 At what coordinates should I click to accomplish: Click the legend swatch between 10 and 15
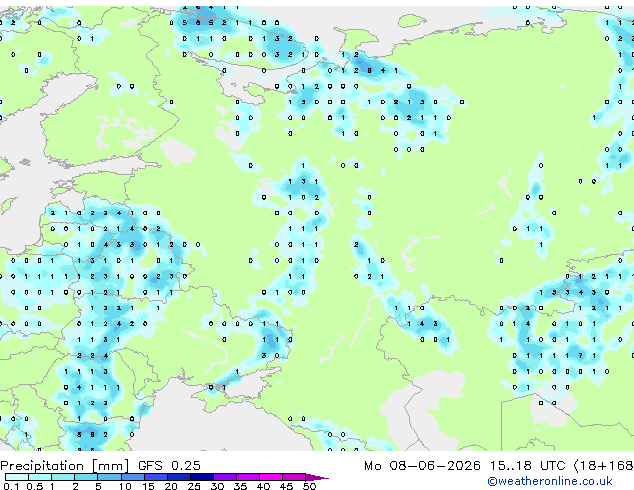(132, 477)
